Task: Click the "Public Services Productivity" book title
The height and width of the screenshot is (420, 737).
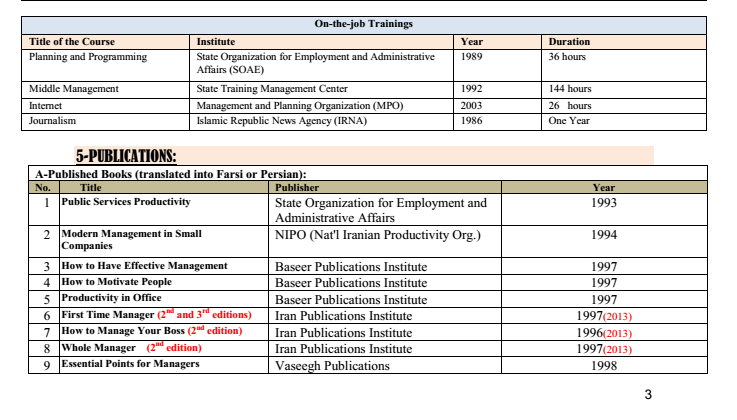Action: (126, 202)
